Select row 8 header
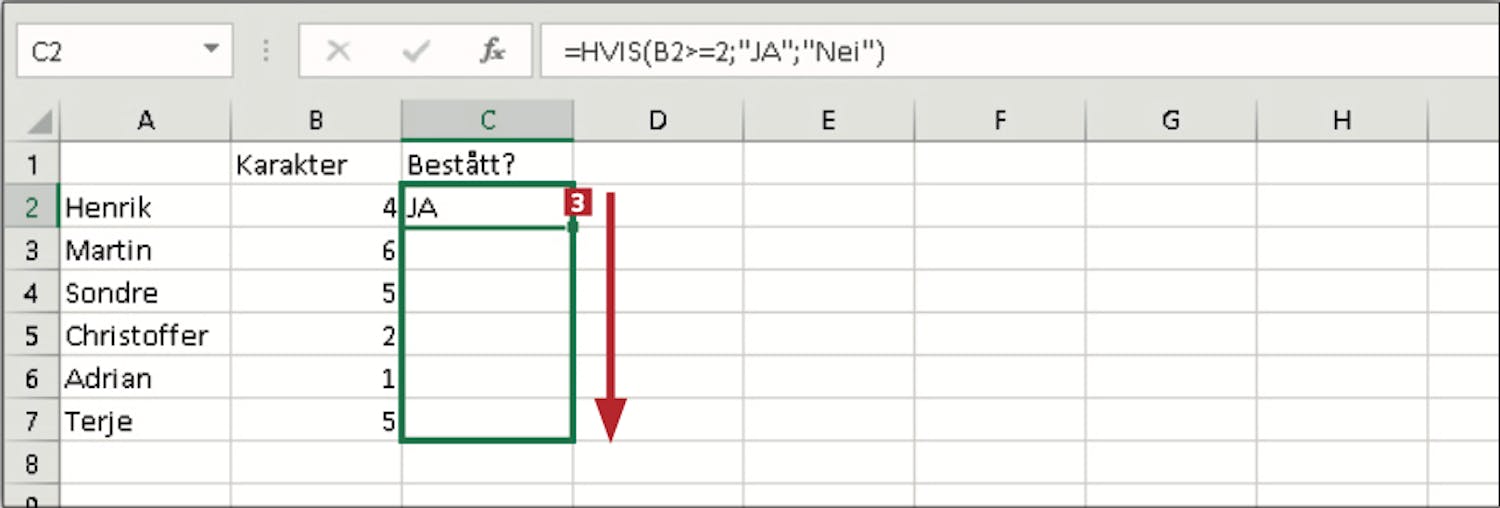The height and width of the screenshot is (508, 1500). click(30, 464)
